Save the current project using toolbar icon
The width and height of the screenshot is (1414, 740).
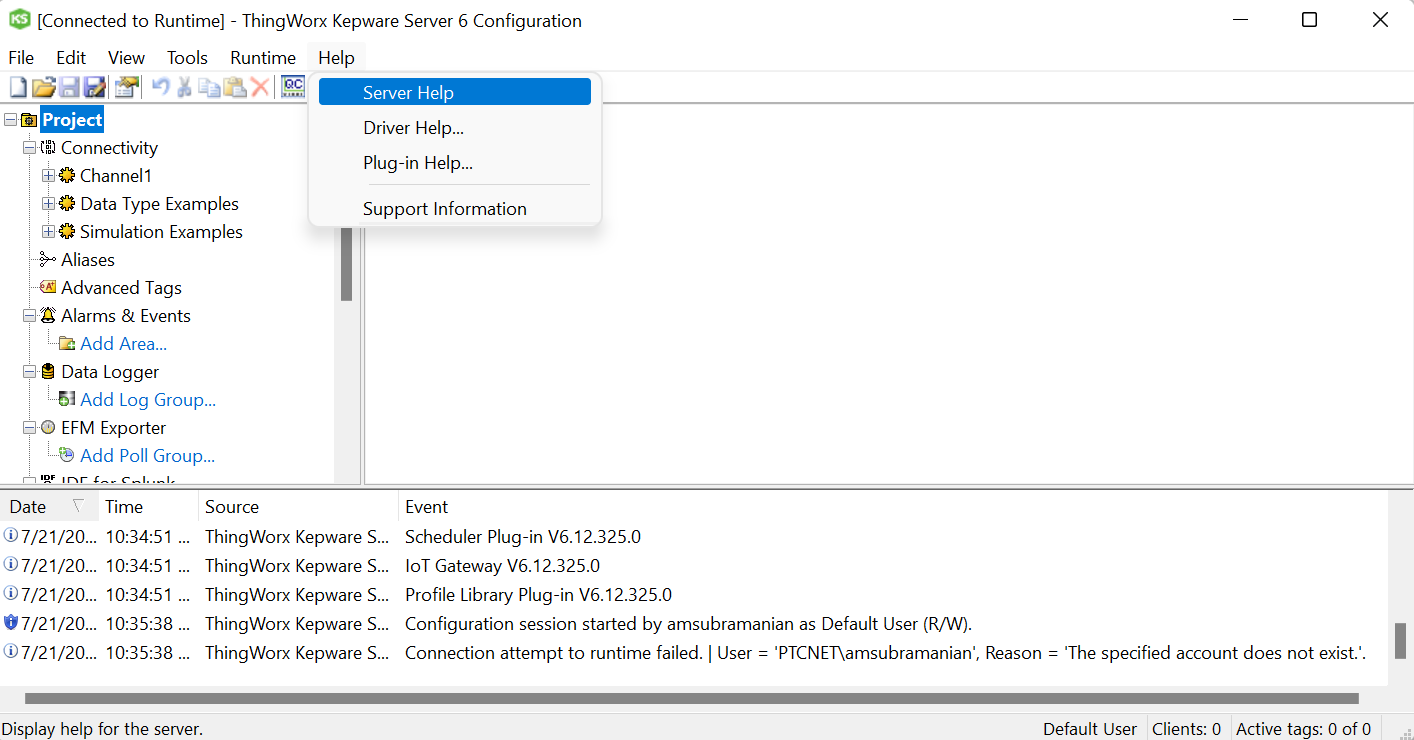68,87
